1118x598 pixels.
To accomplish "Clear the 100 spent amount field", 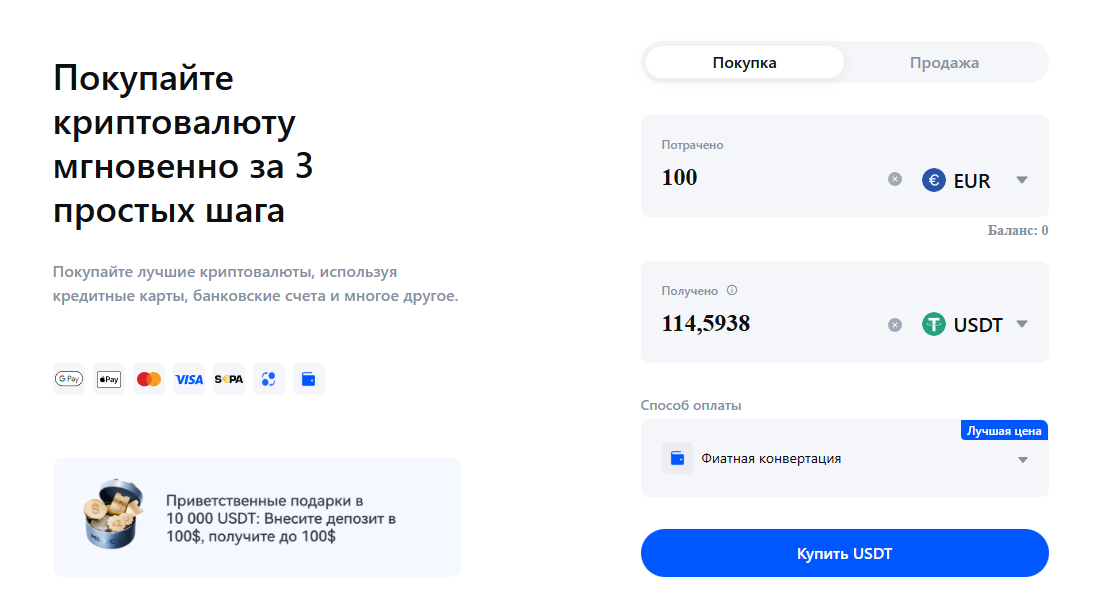I will point(895,180).
